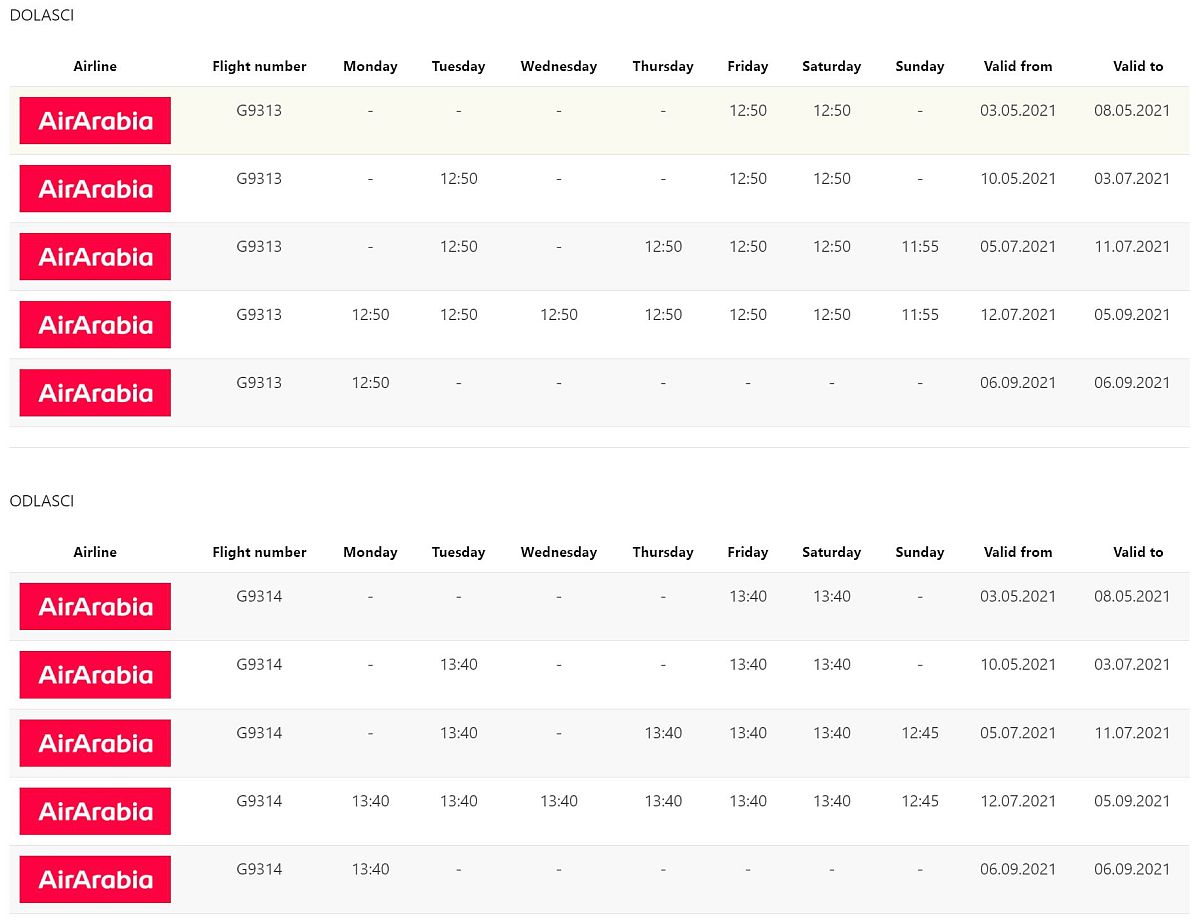Click AirArabia logo in DOLASCI row valid from 03.05.2021
Screen dimensions: 1200x920
[95, 120]
